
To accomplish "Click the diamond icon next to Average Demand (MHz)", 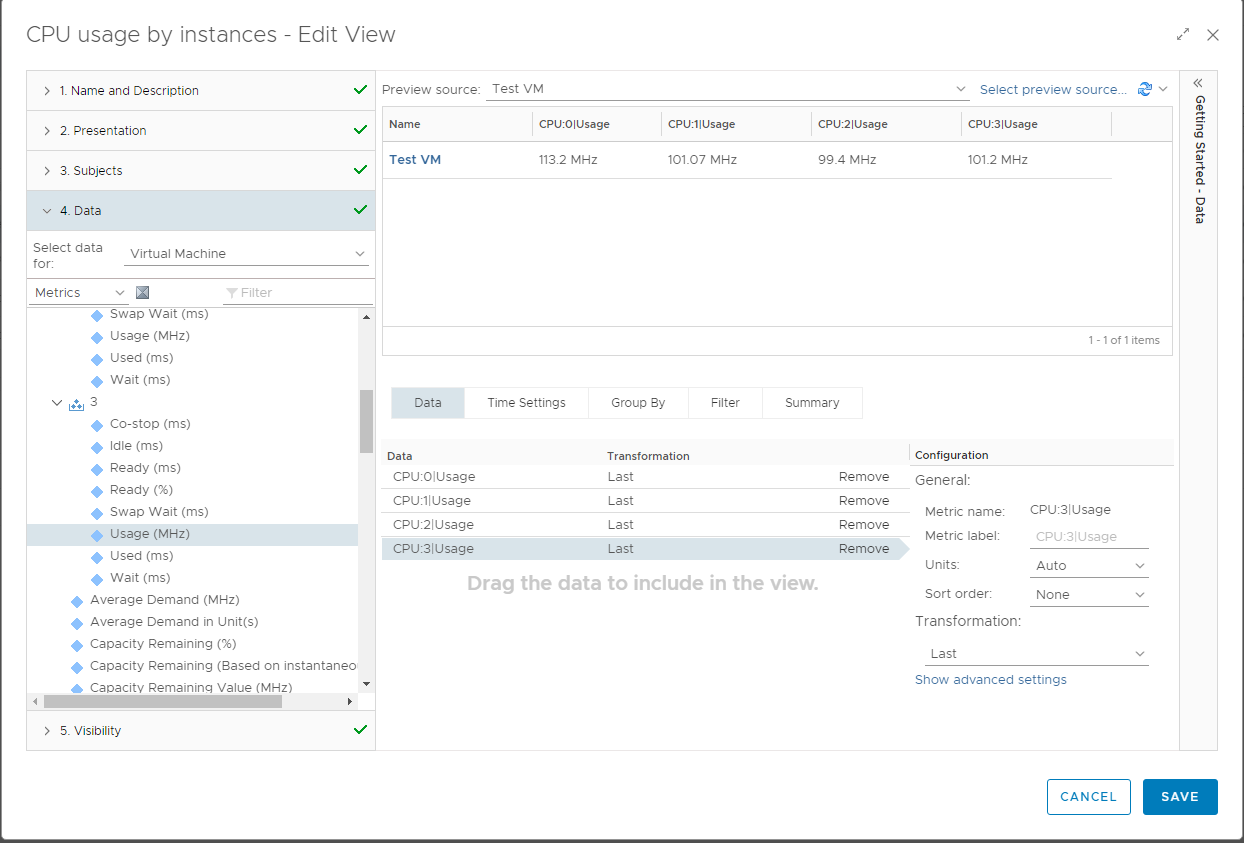I will tap(77, 600).
